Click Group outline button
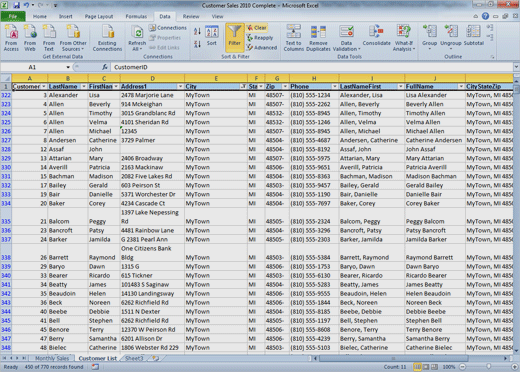Image resolution: width=520 pixels, height=372 pixels. pyautogui.click(x=430, y=37)
